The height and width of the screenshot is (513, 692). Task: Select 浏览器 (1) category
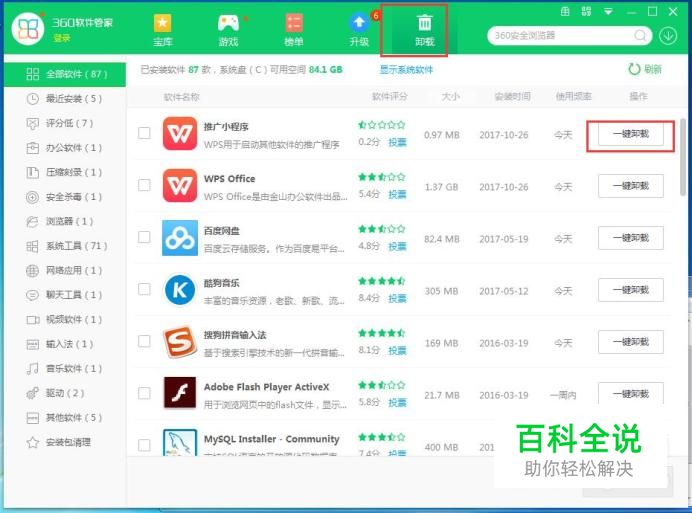click(65, 221)
